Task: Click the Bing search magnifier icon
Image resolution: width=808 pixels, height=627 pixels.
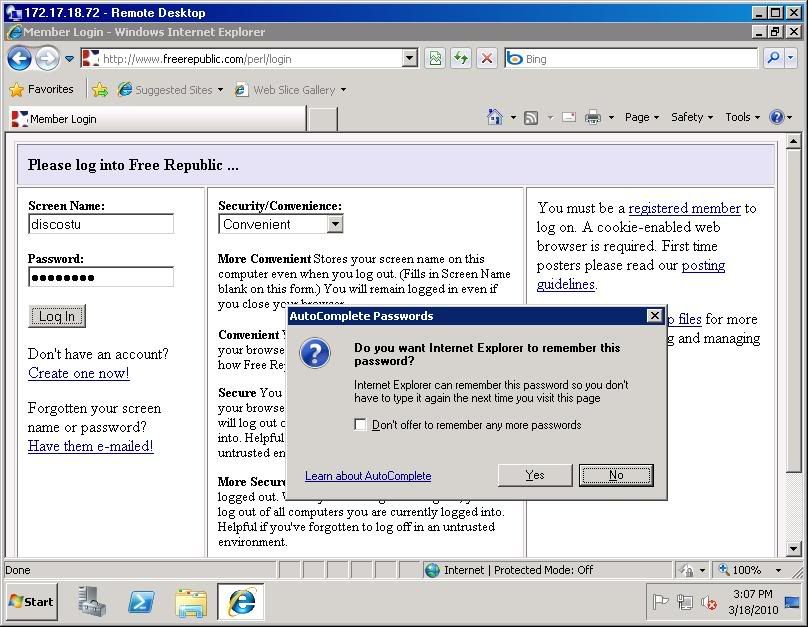Action: [772, 58]
